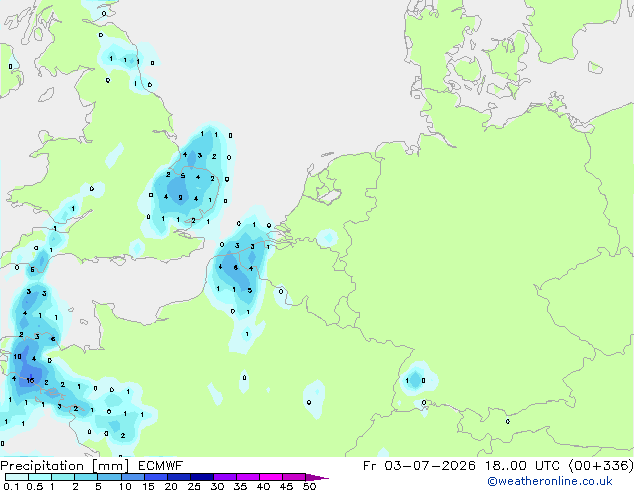Click the '50' legend scale label
Viewport: 634px width, 490px height.
(x=309, y=486)
